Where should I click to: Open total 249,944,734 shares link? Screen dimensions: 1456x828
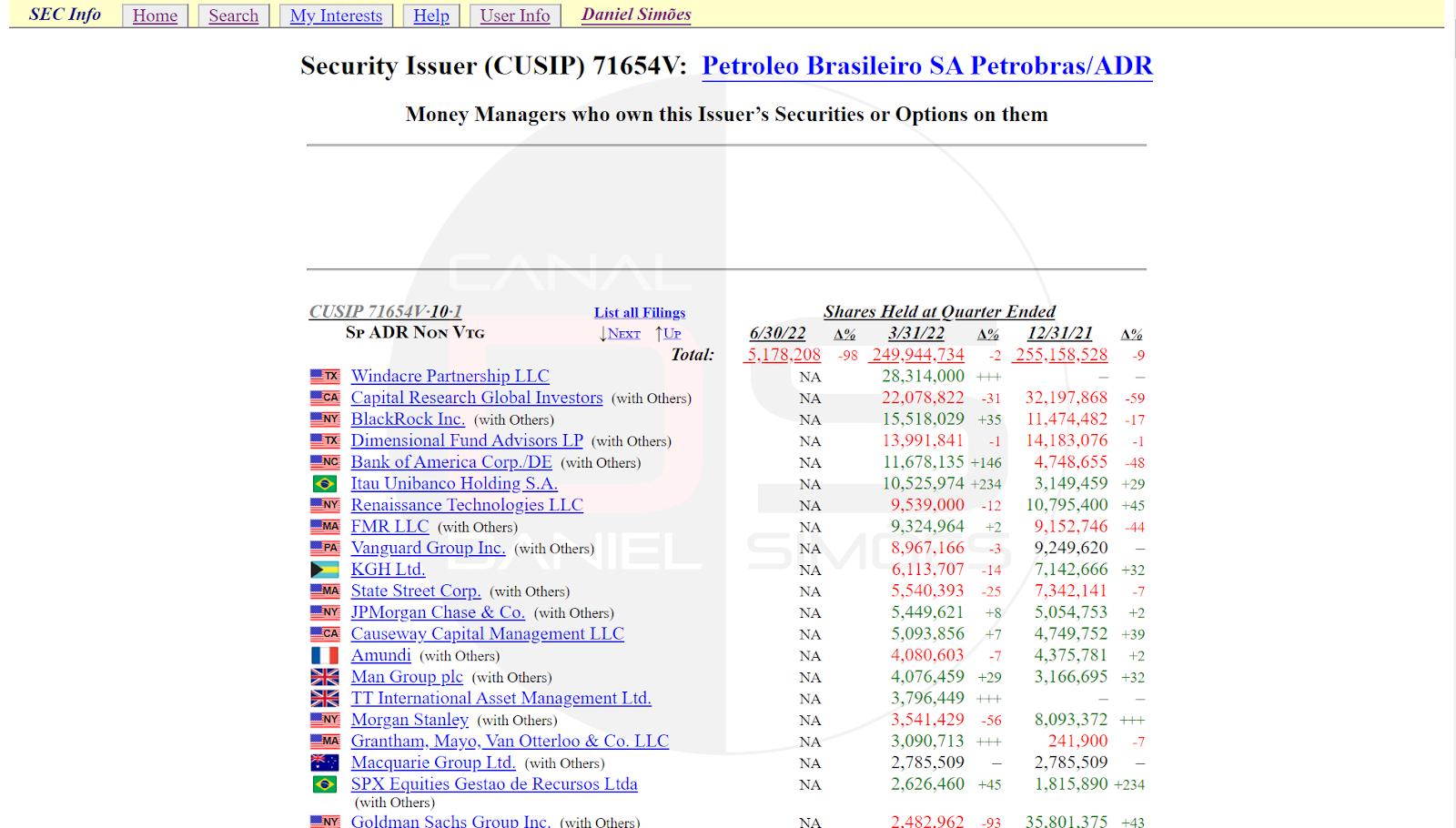pos(915,355)
